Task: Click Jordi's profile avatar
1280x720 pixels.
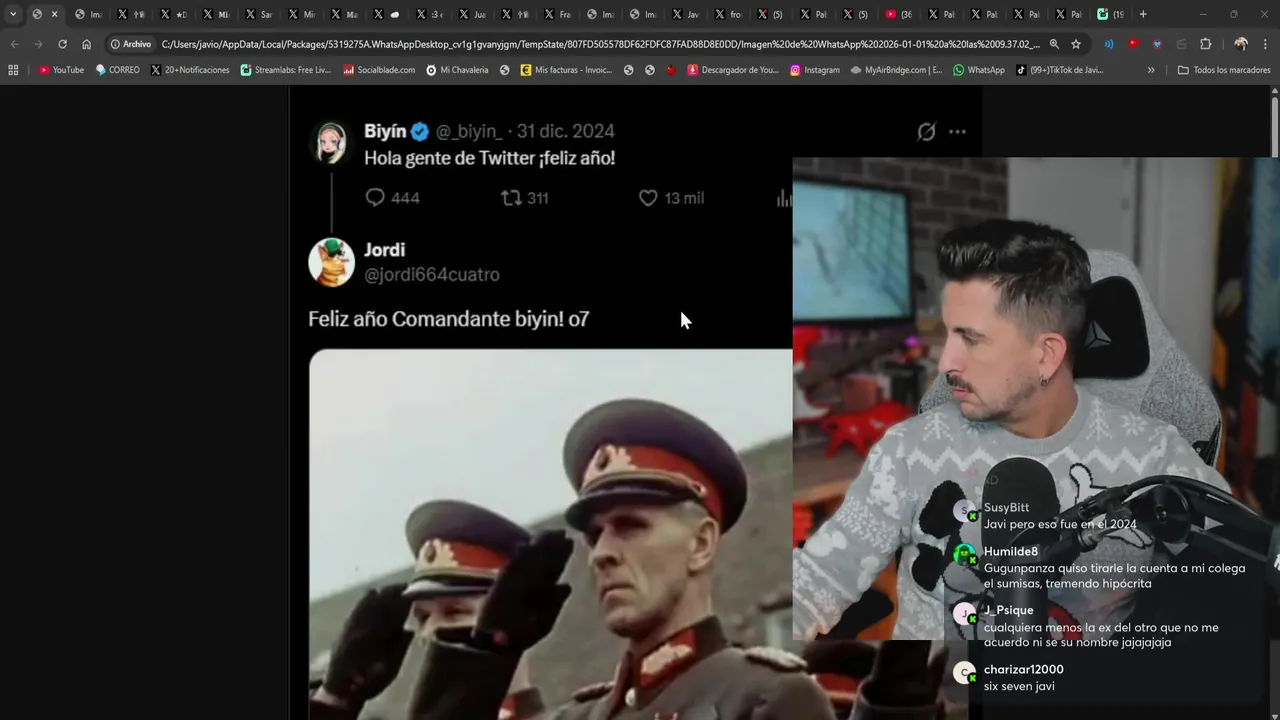Action: pos(331,262)
